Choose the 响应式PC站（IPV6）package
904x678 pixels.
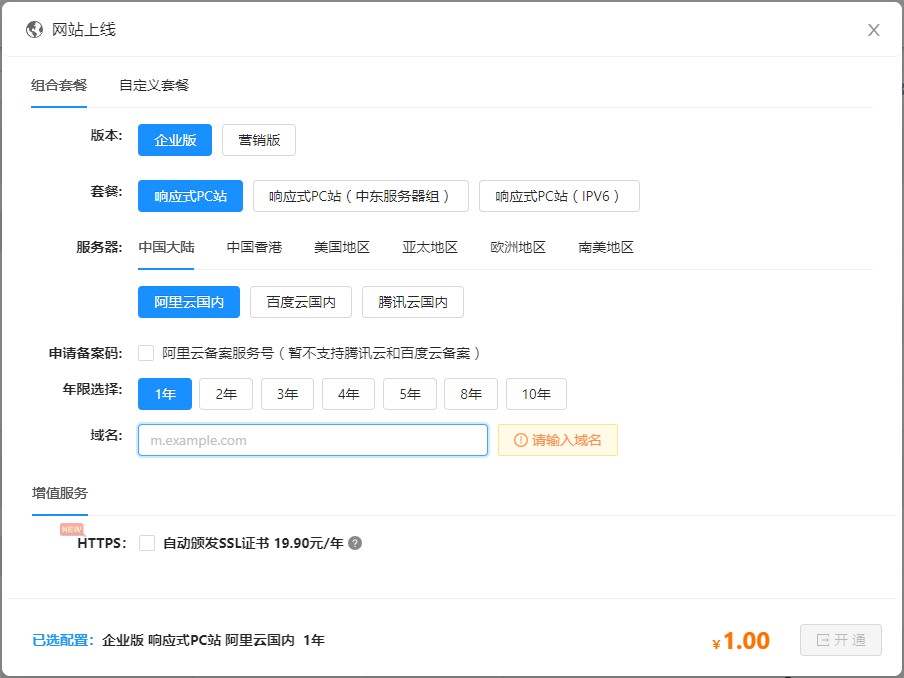click(558, 196)
